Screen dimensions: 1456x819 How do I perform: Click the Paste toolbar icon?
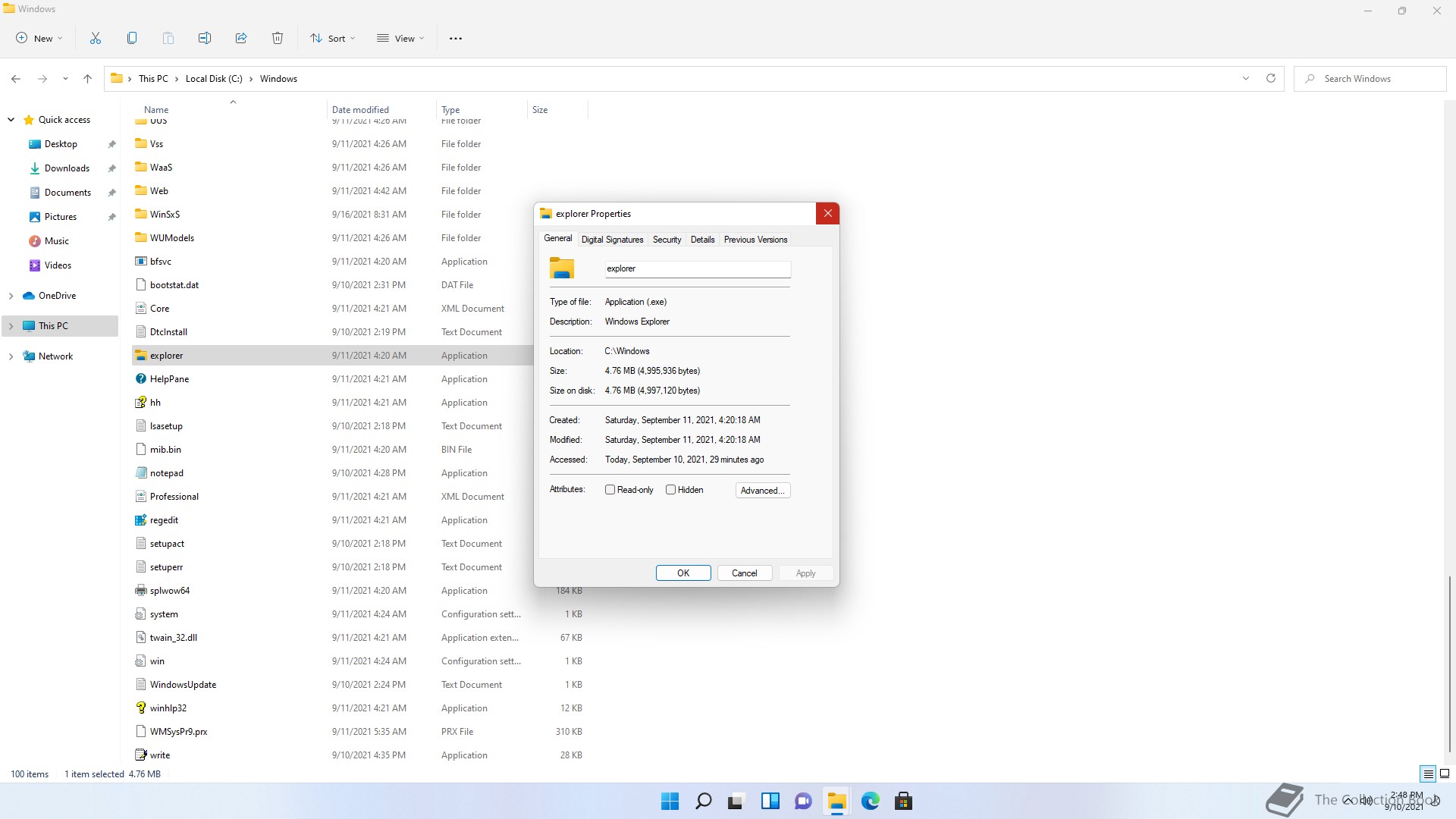click(x=168, y=38)
